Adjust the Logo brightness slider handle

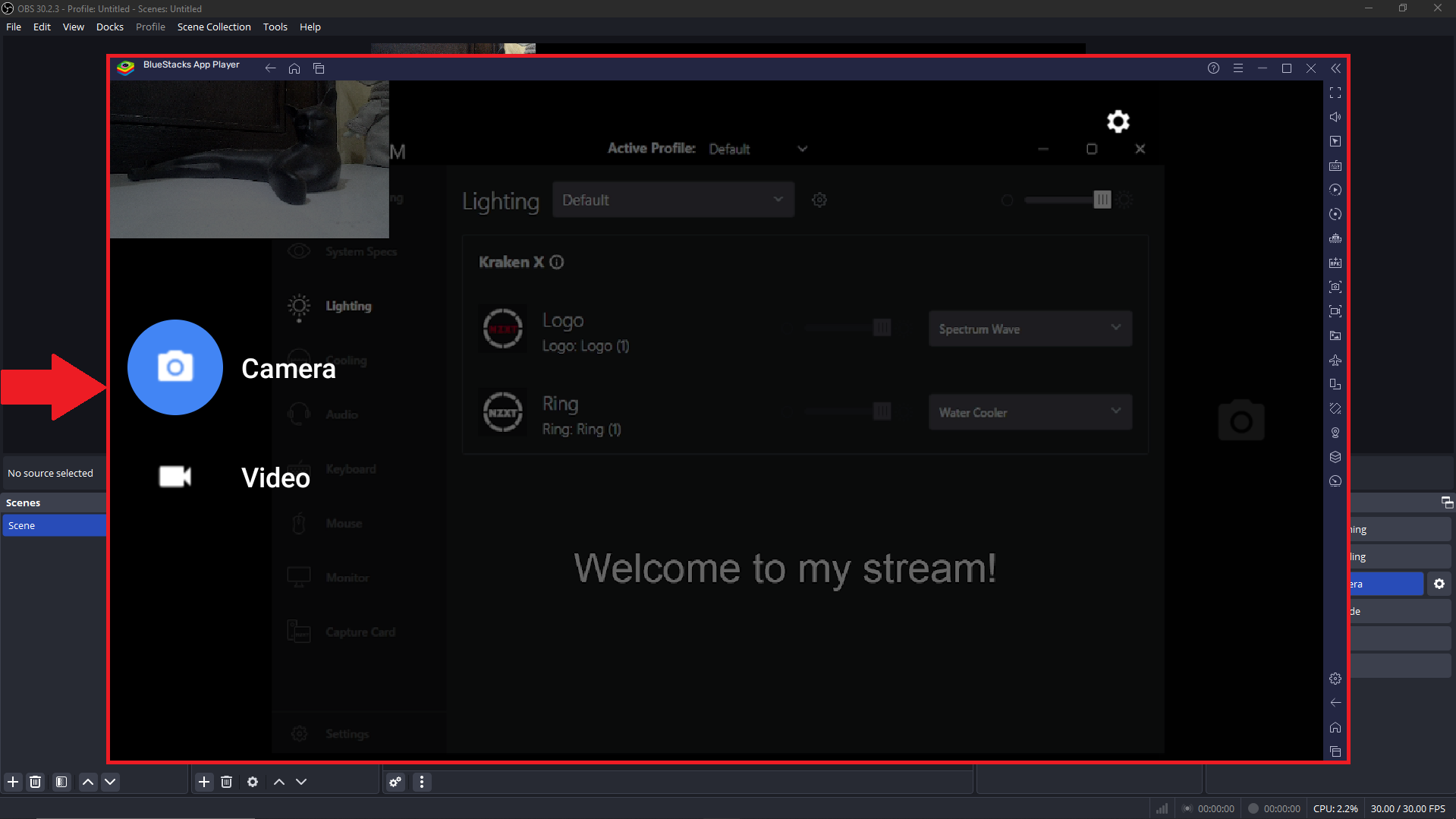click(882, 328)
